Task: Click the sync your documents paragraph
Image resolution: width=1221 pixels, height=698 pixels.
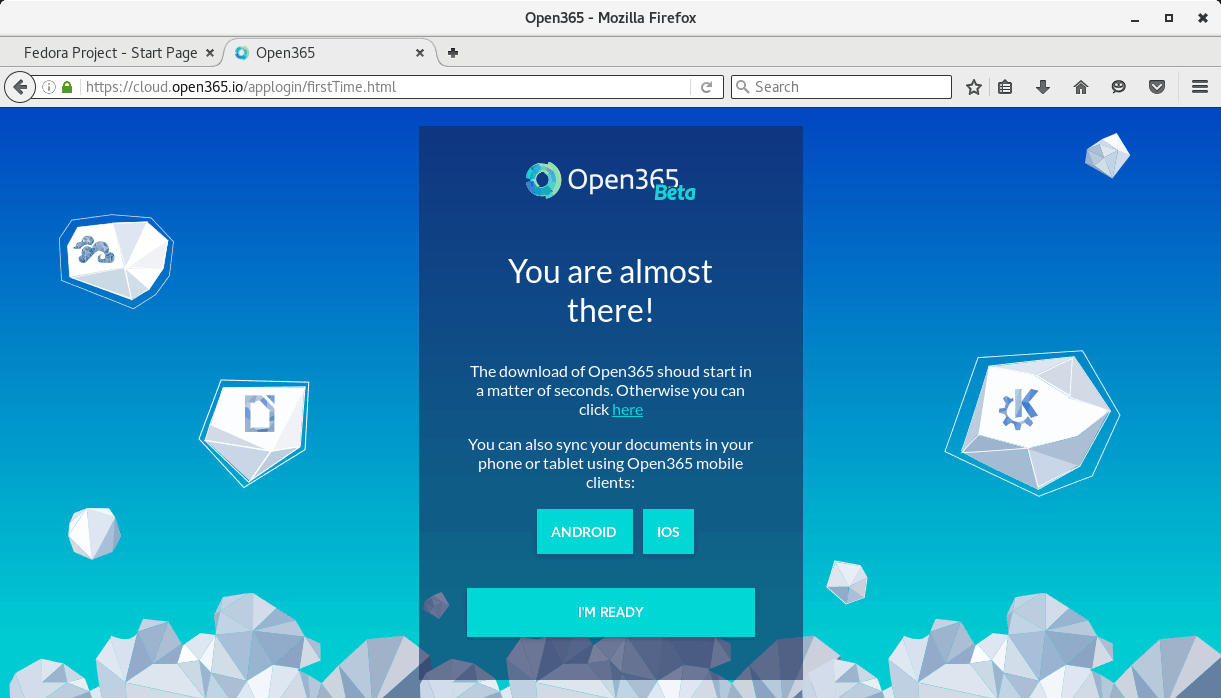Action: (610, 464)
